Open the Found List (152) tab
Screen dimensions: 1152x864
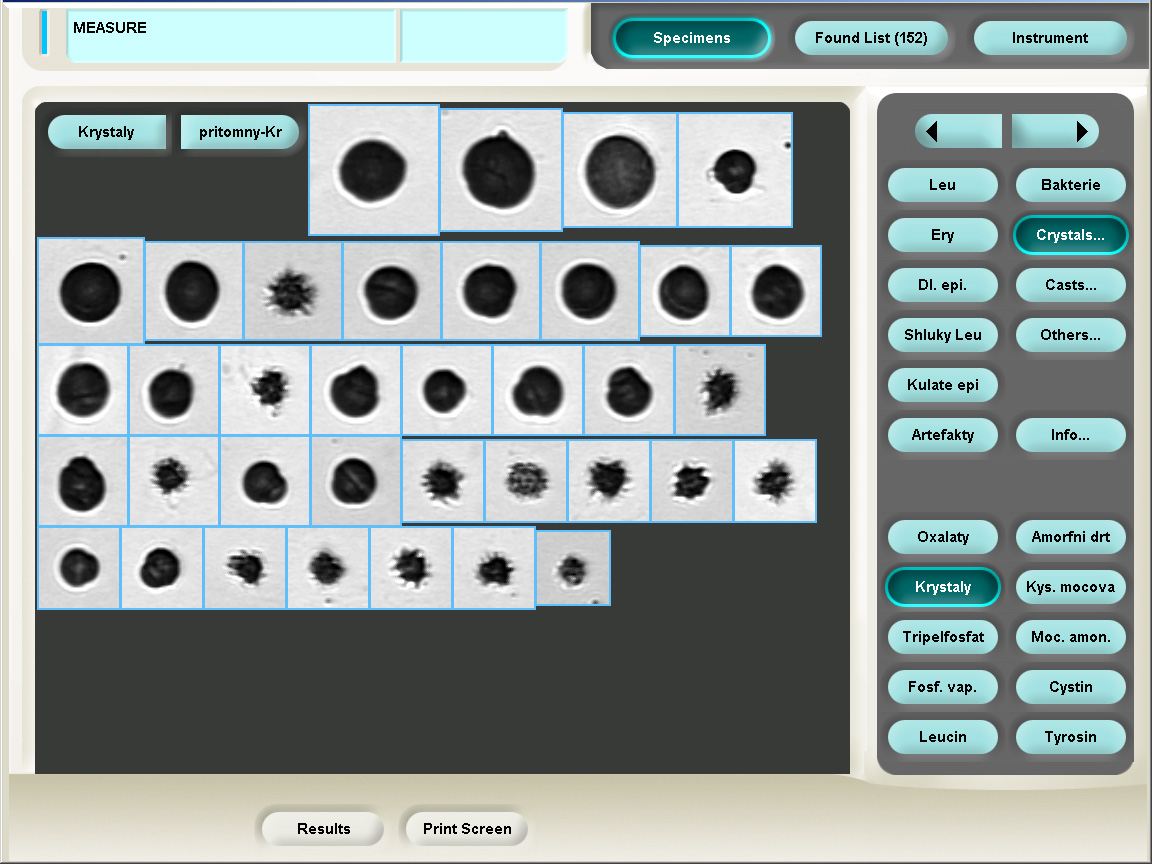coord(871,38)
